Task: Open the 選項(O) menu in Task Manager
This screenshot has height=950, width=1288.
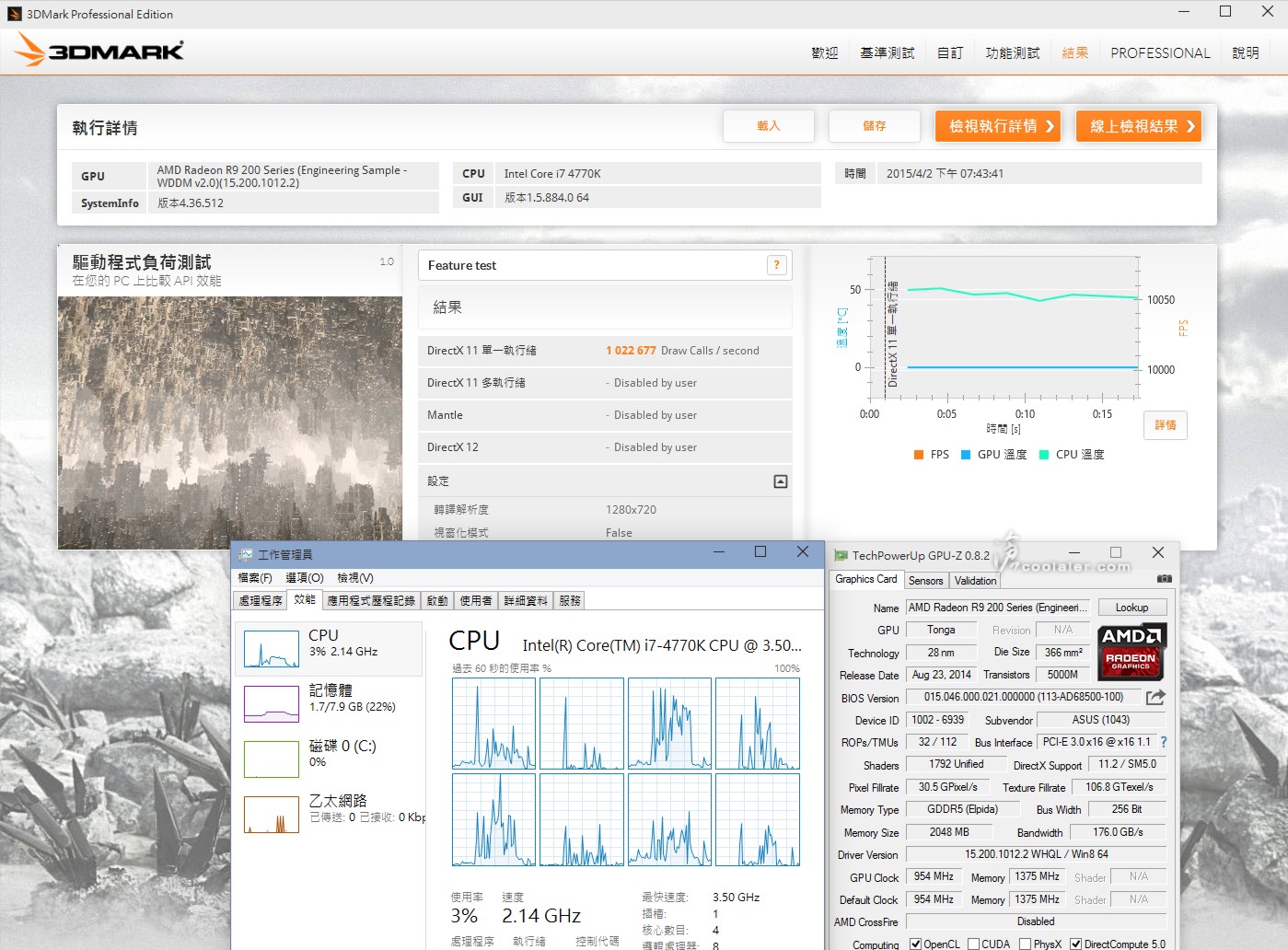Action: [305, 577]
